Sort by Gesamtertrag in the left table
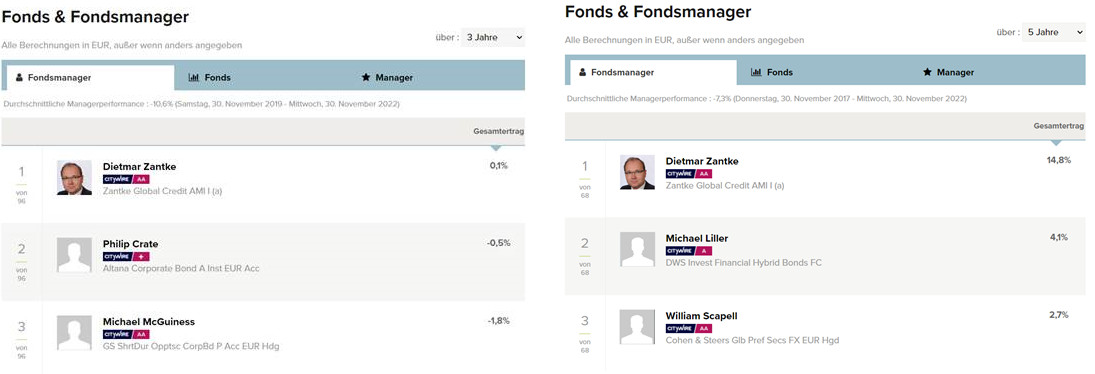The height and width of the screenshot is (374, 1095). pyautogui.click(x=499, y=130)
